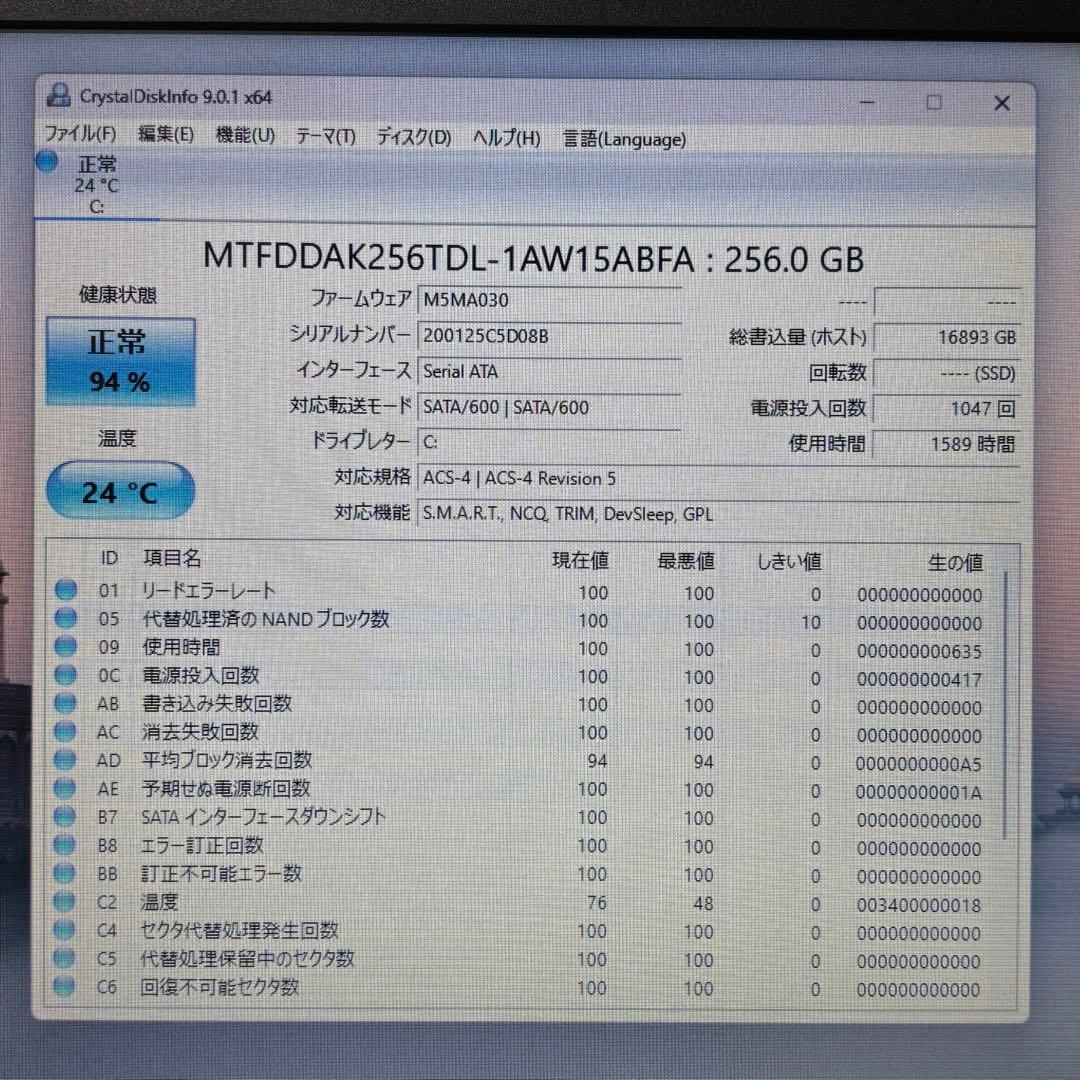Select the C: drive tab
1080x1080 pixels.
coord(96,185)
